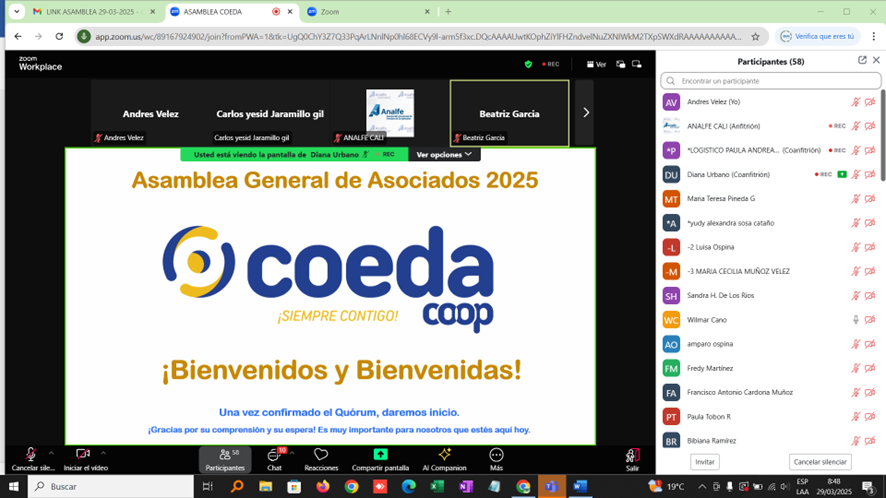This screenshot has height=498, width=886.
Task: Pop out the Participantes panel
Action: [862, 61]
